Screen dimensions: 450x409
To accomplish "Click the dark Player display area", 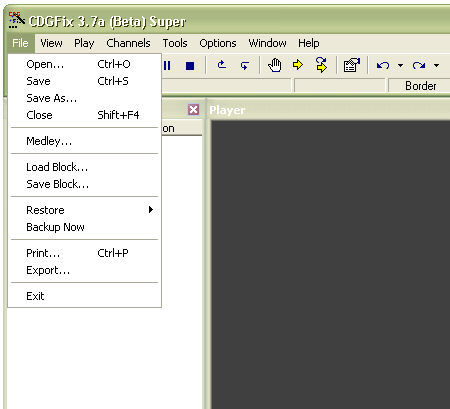I will click(x=330, y=265).
